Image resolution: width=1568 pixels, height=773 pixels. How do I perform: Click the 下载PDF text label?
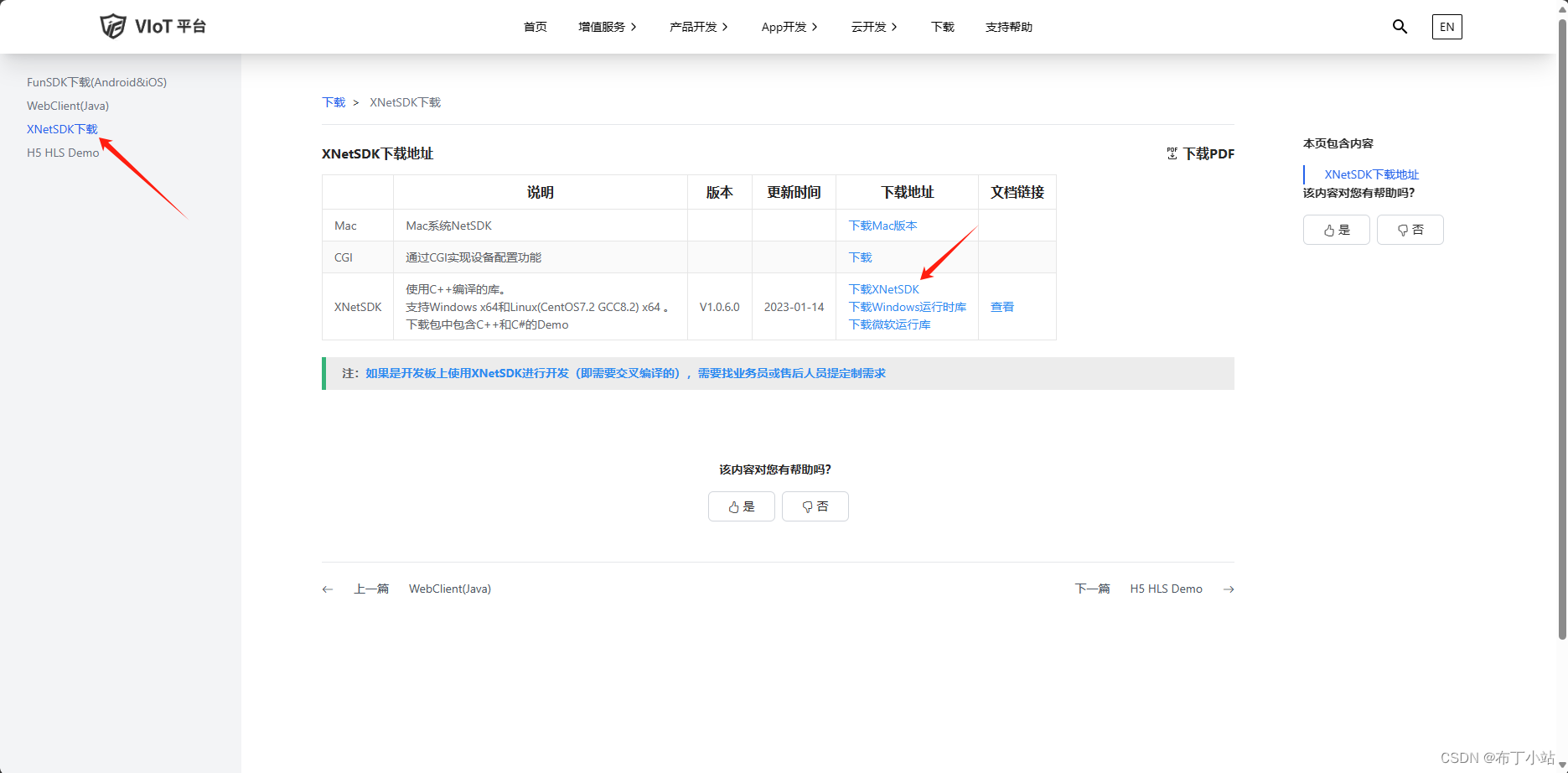pyautogui.click(x=1208, y=153)
